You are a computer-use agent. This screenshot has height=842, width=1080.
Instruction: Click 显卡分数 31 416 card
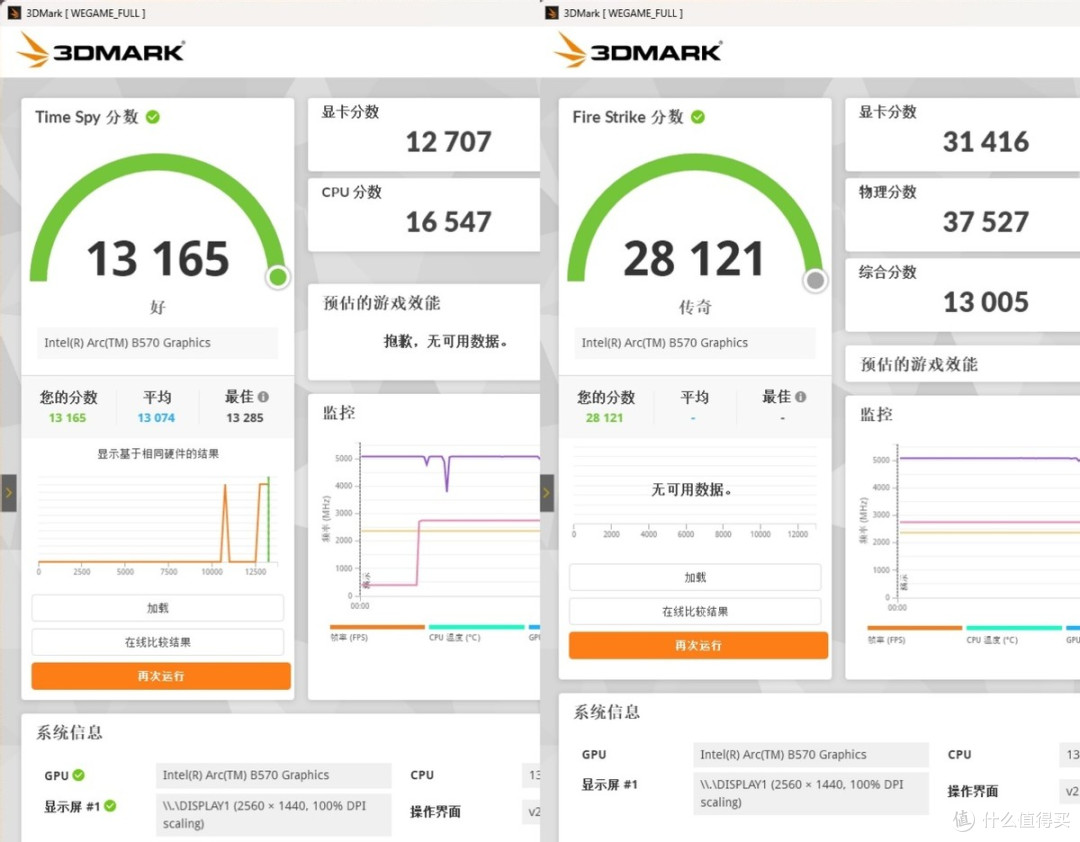pos(962,134)
